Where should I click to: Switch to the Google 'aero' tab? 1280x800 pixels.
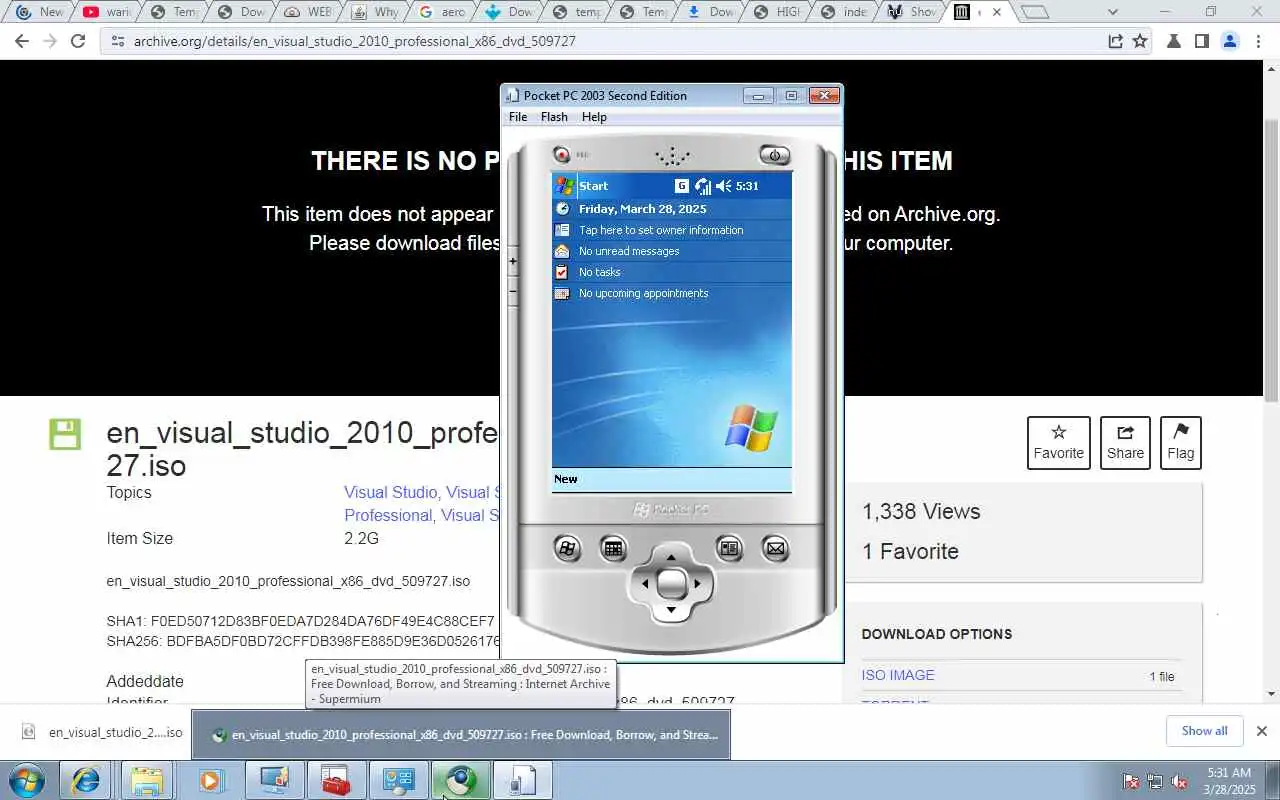pyautogui.click(x=440, y=12)
